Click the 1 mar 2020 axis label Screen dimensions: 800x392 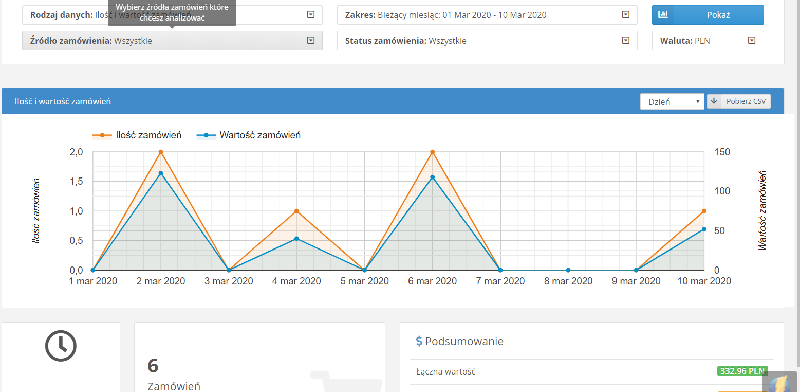[93, 281]
